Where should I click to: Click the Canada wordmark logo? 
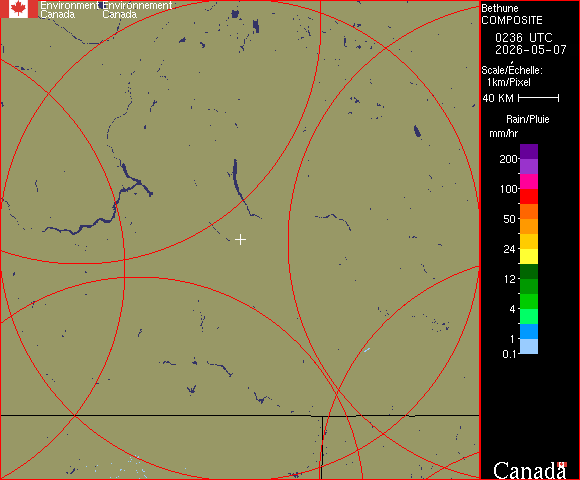(530, 470)
